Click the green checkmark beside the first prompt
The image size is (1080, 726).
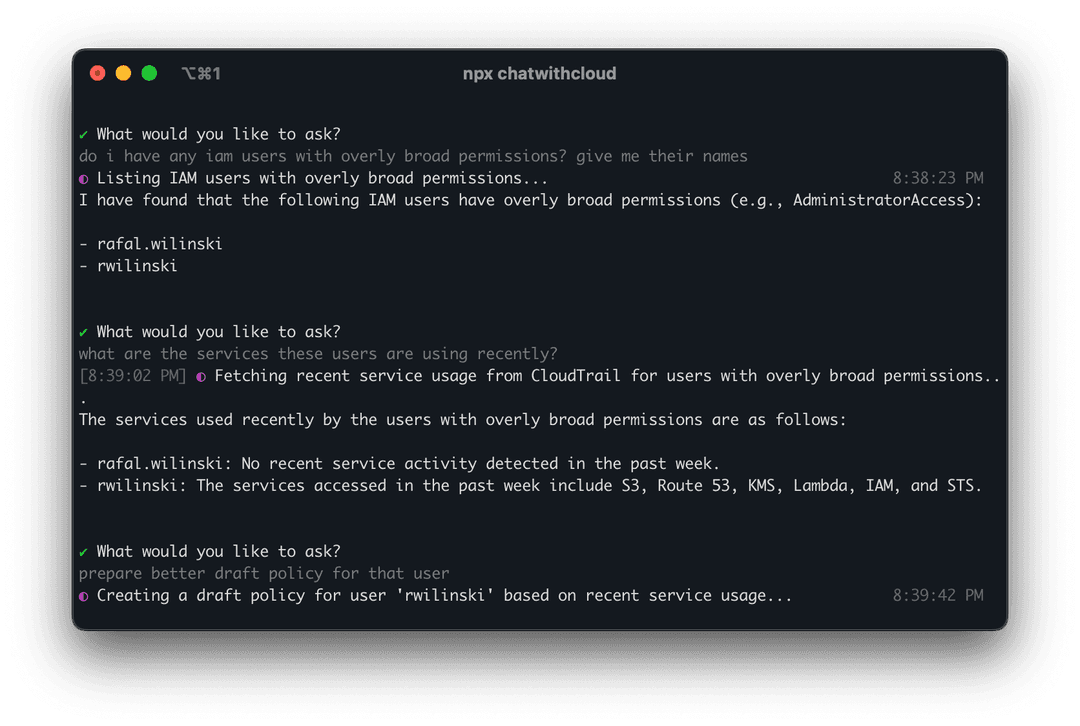coord(83,133)
